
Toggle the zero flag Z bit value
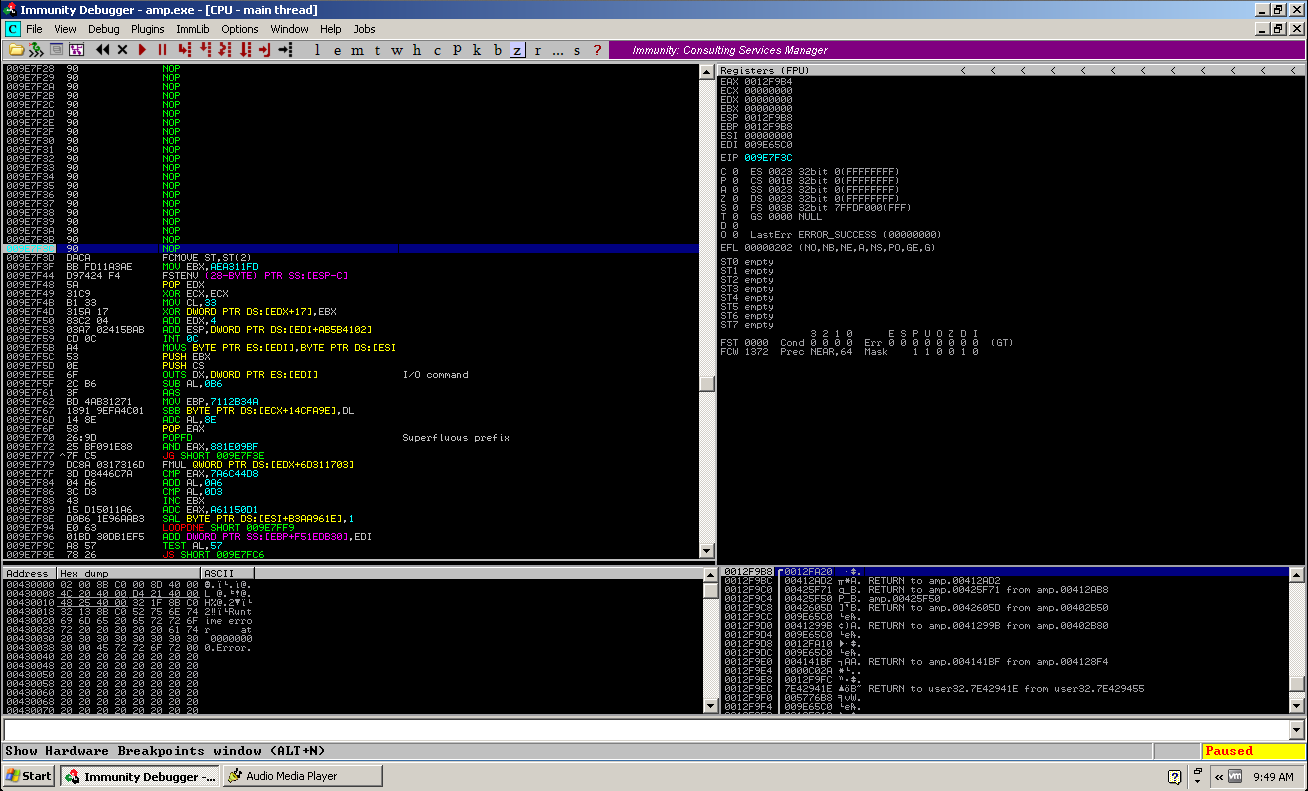pyautogui.click(x=735, y=199)
